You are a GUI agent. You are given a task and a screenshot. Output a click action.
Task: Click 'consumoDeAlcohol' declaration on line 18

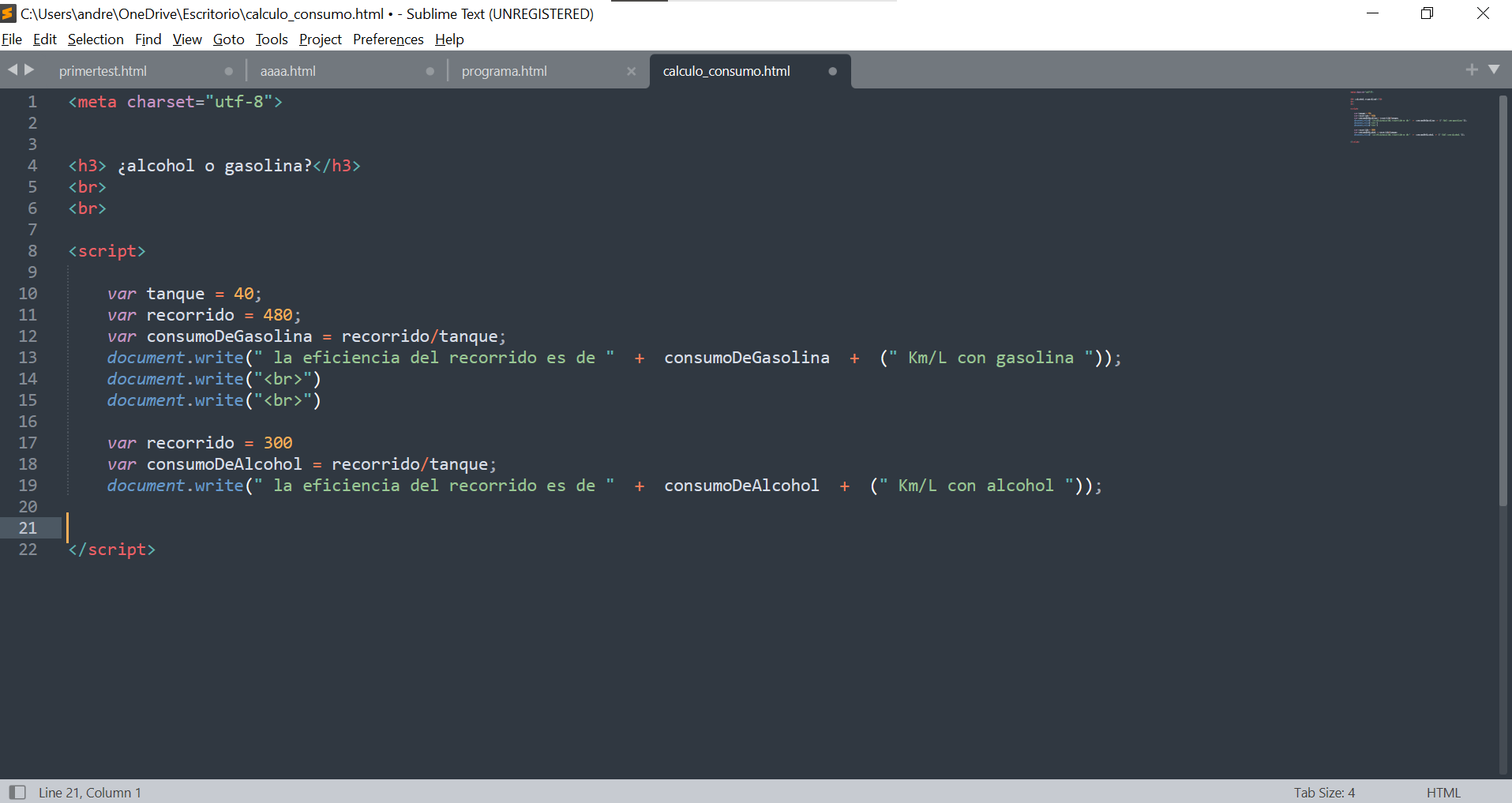tap(224, 464)
